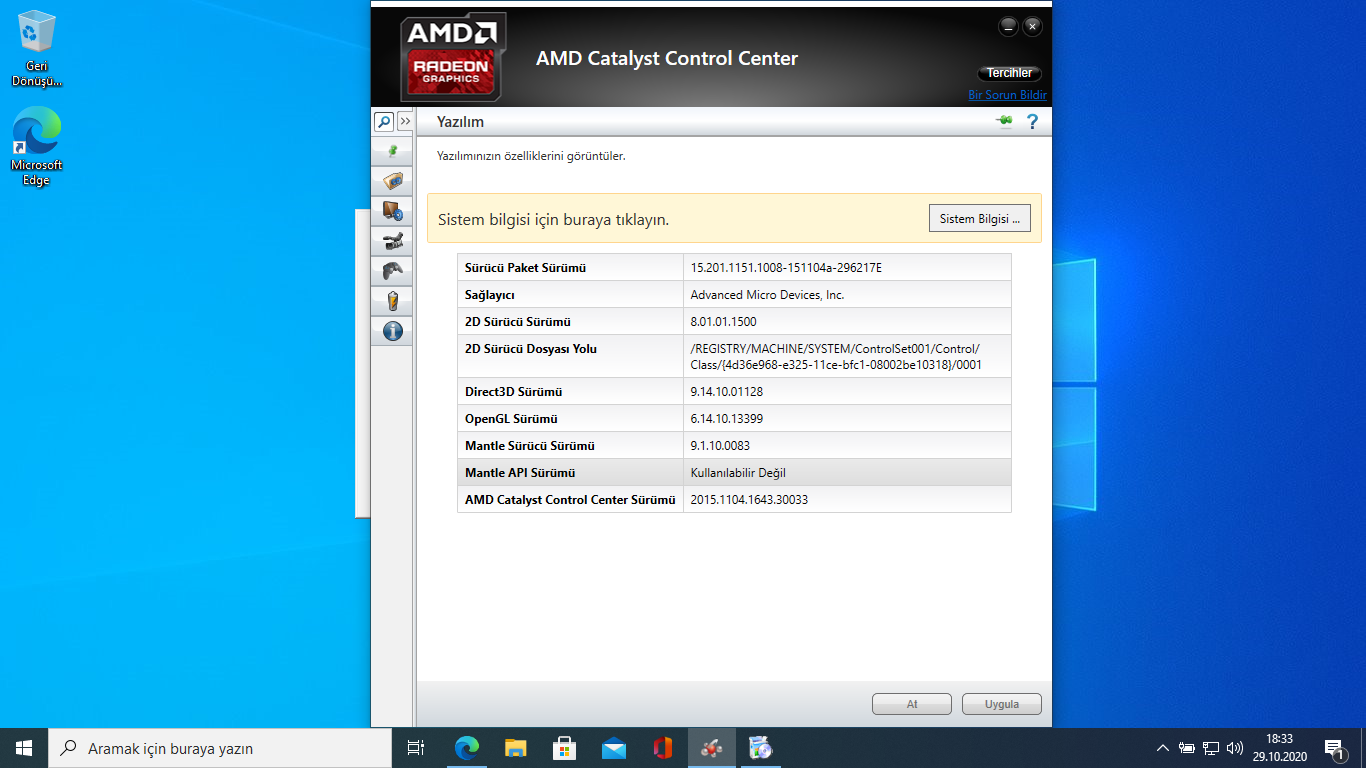Click the green pin icon beside help
Viewport: 1366px width, 768px height.
[1004, 121]
